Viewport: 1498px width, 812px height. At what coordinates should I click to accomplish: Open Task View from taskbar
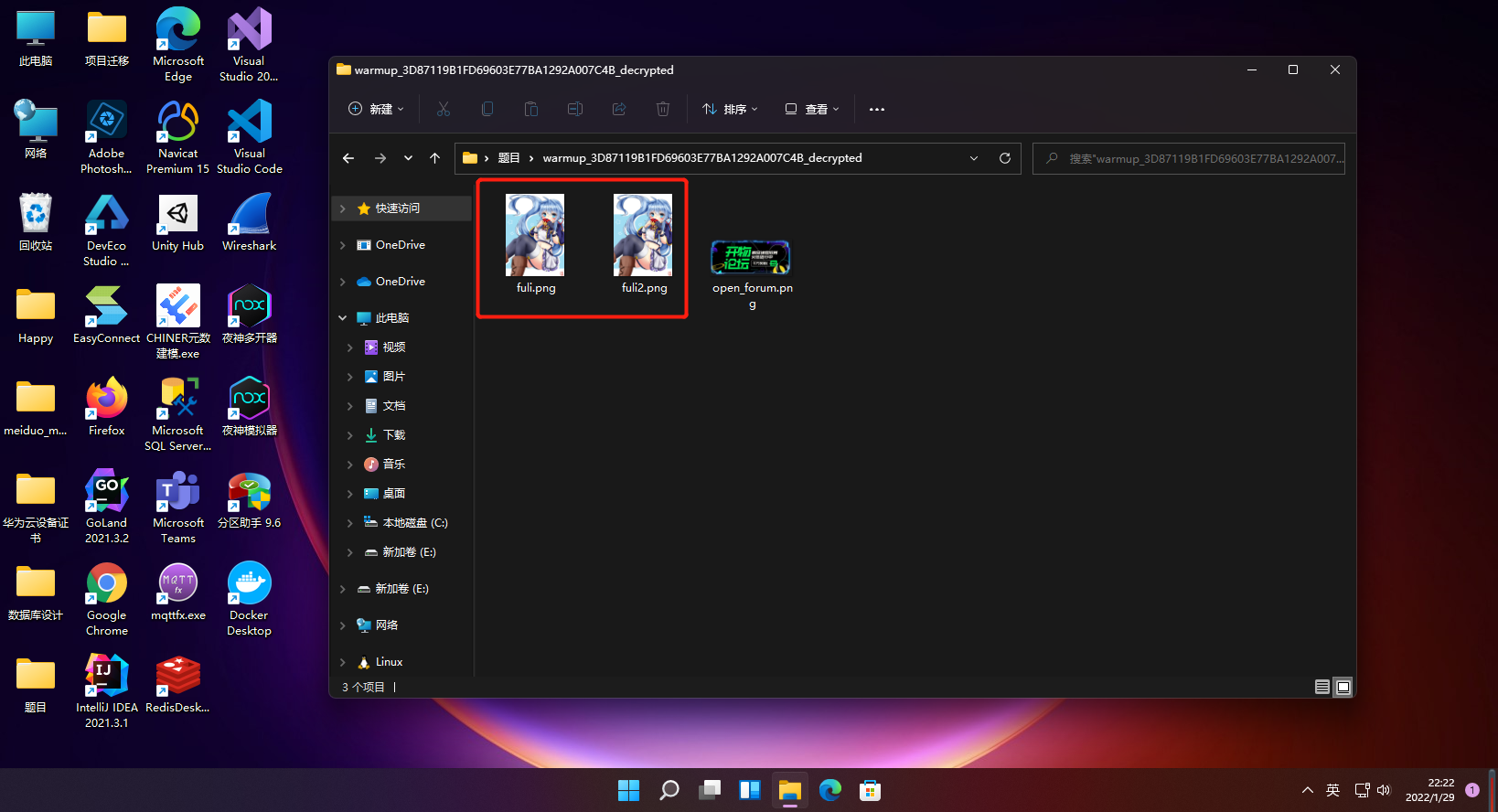coord(710,790)
